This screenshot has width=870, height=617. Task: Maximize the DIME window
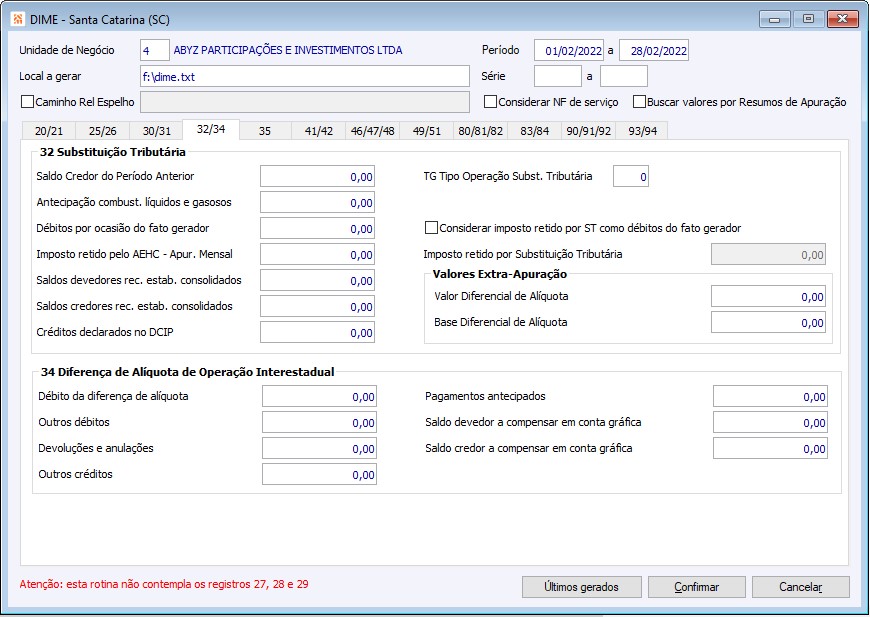(808, 19)
